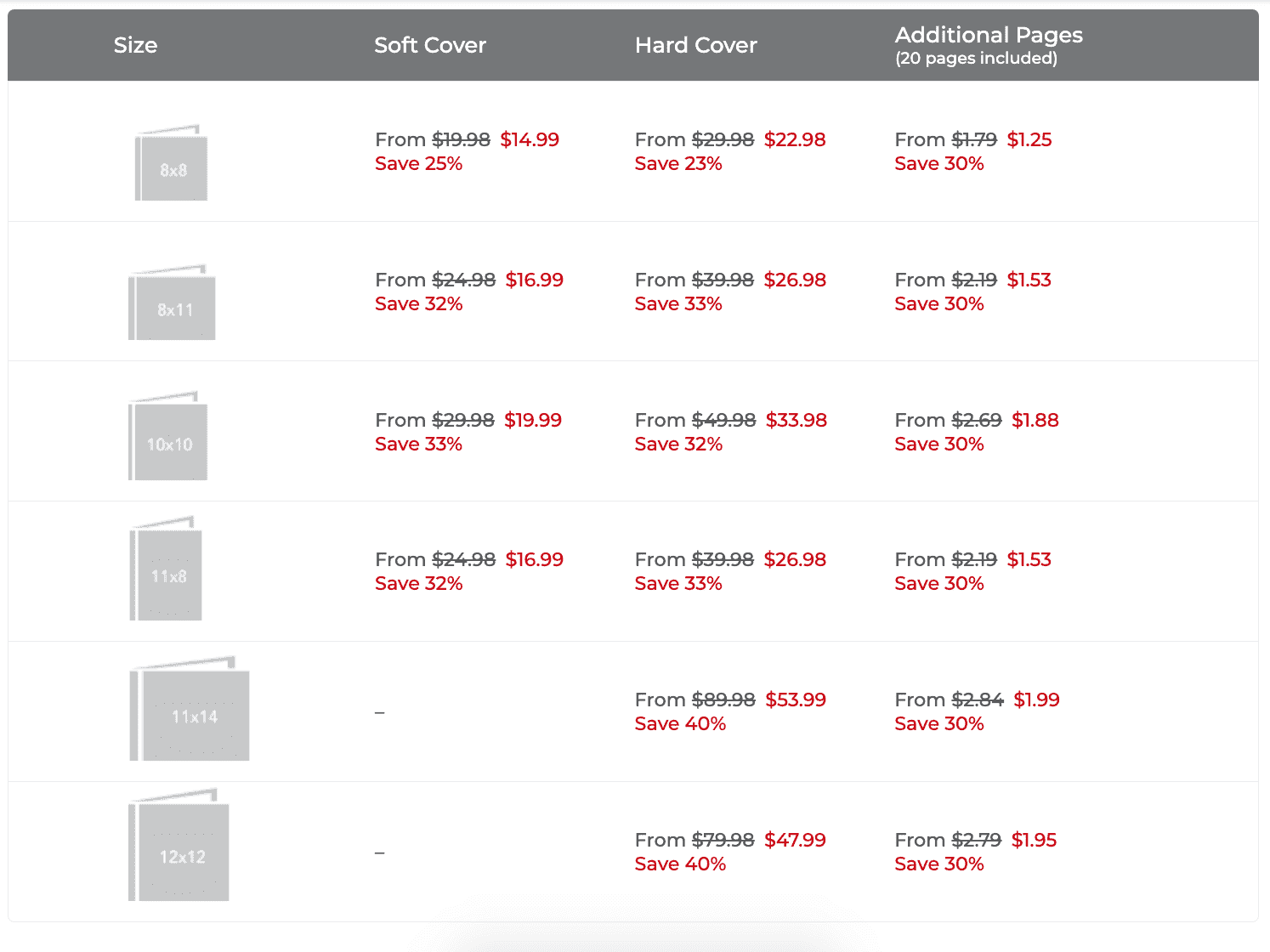
Task: Pick the 12x12 square book icon
Action: (179, 845)
